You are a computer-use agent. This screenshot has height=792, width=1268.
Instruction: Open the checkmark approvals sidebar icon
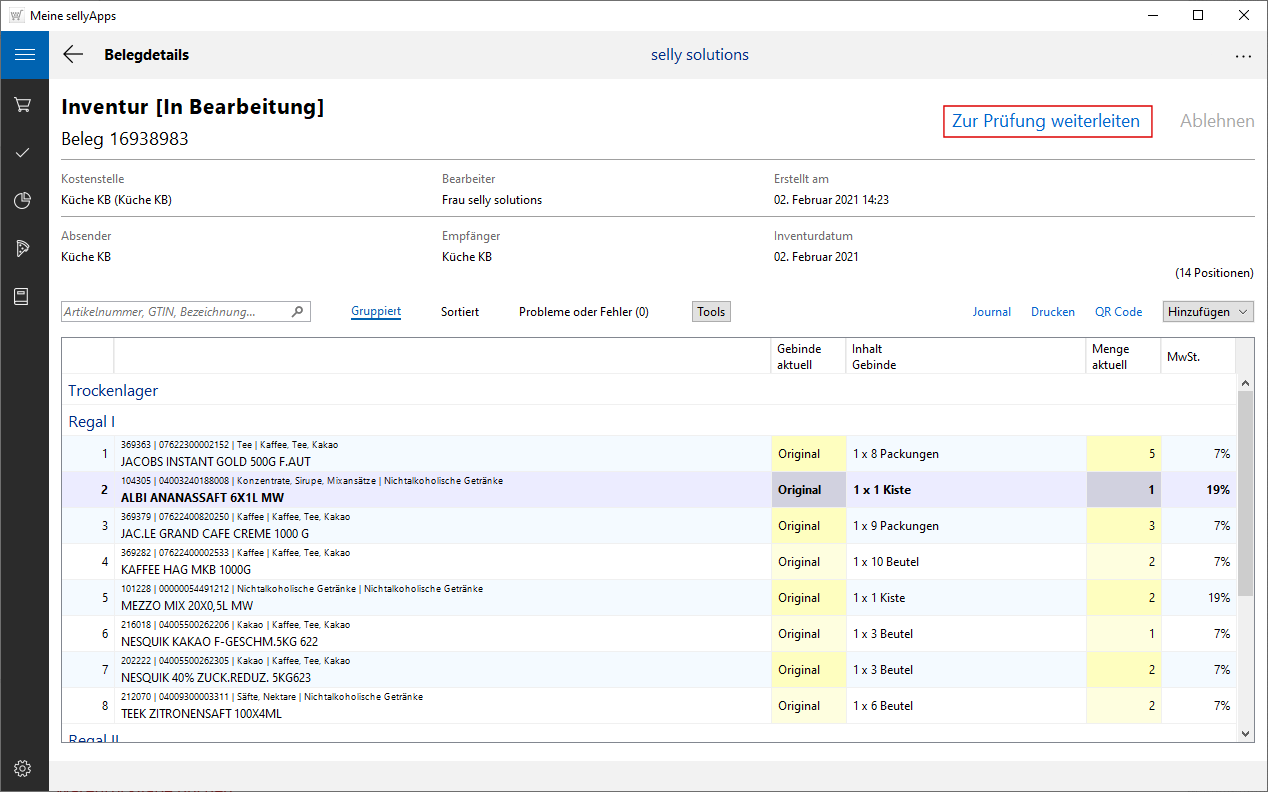[24, 153]
